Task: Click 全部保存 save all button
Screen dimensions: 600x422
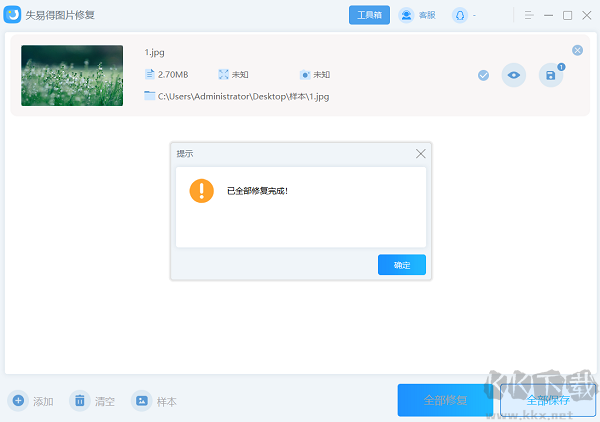Action: (x=548, y=400)
